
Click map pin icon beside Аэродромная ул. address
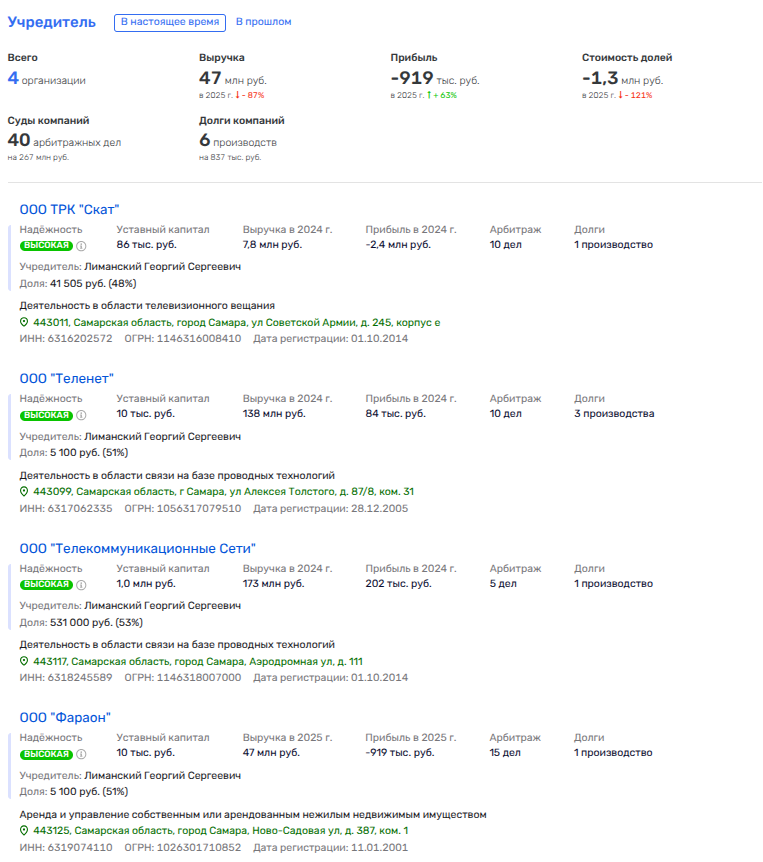point(25,662)
